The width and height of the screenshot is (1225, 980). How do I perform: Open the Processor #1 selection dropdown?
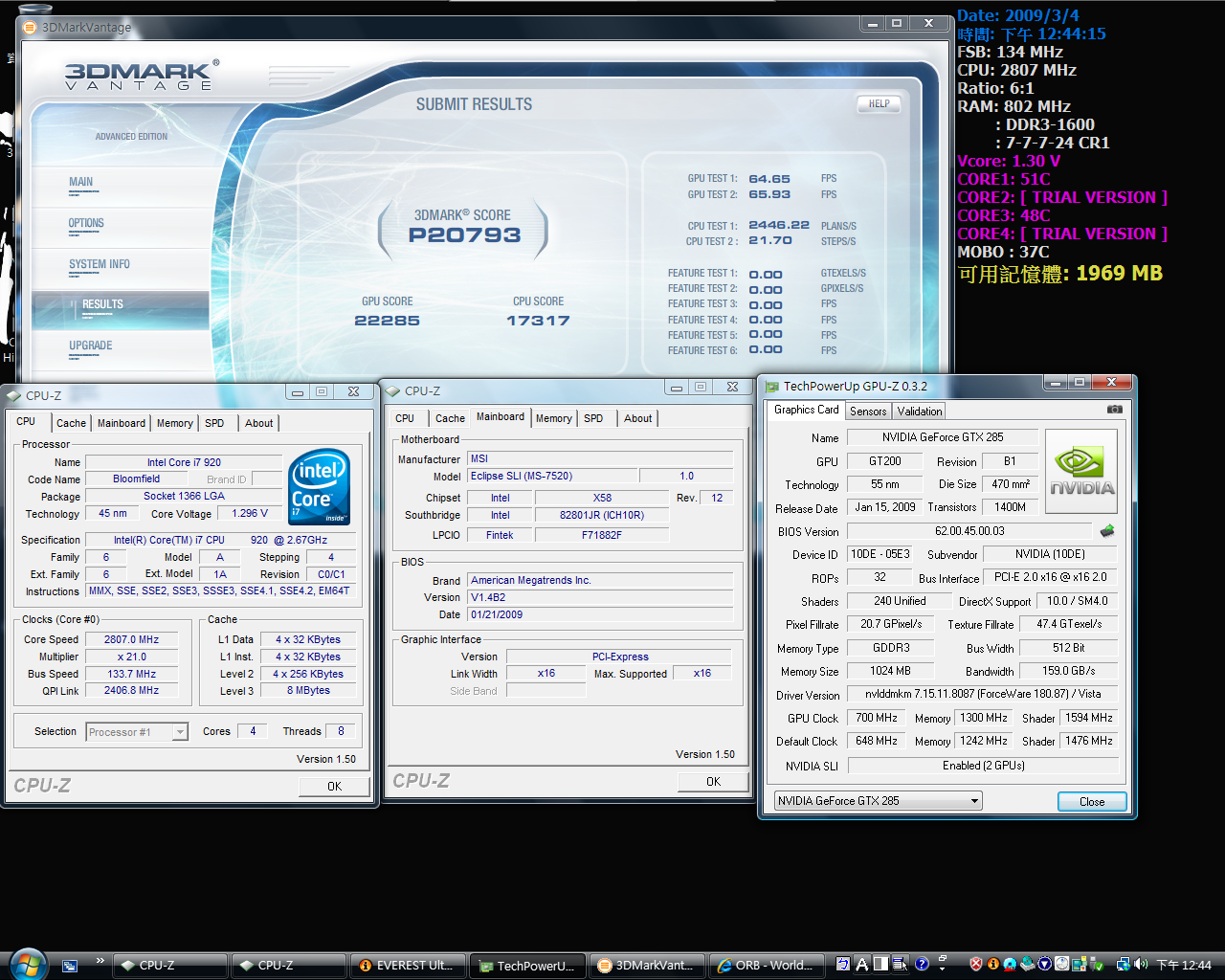[137, 732]
